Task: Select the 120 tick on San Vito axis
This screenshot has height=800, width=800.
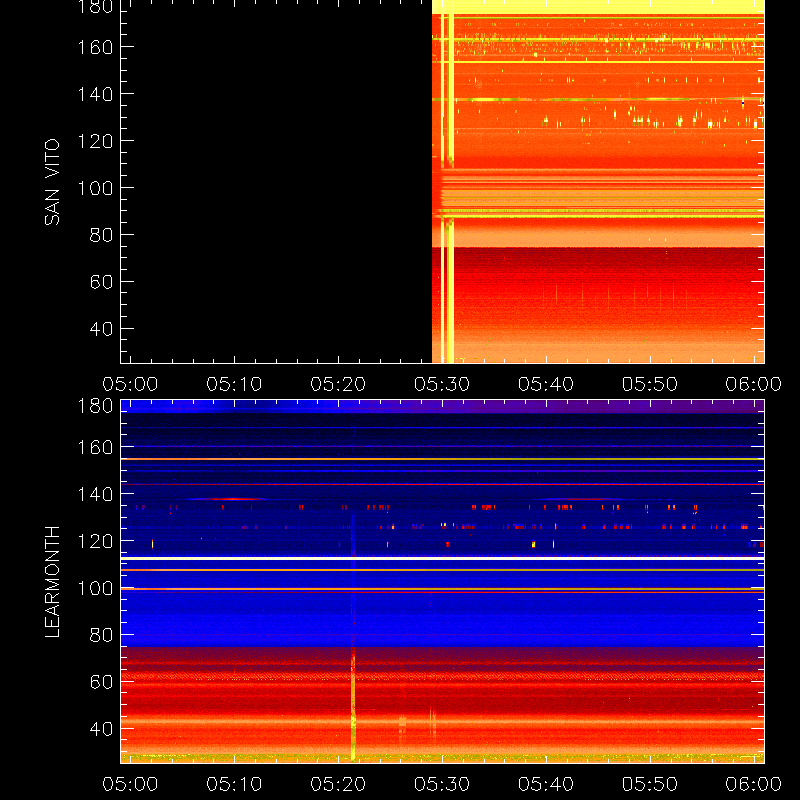Action: click(95, 141)
